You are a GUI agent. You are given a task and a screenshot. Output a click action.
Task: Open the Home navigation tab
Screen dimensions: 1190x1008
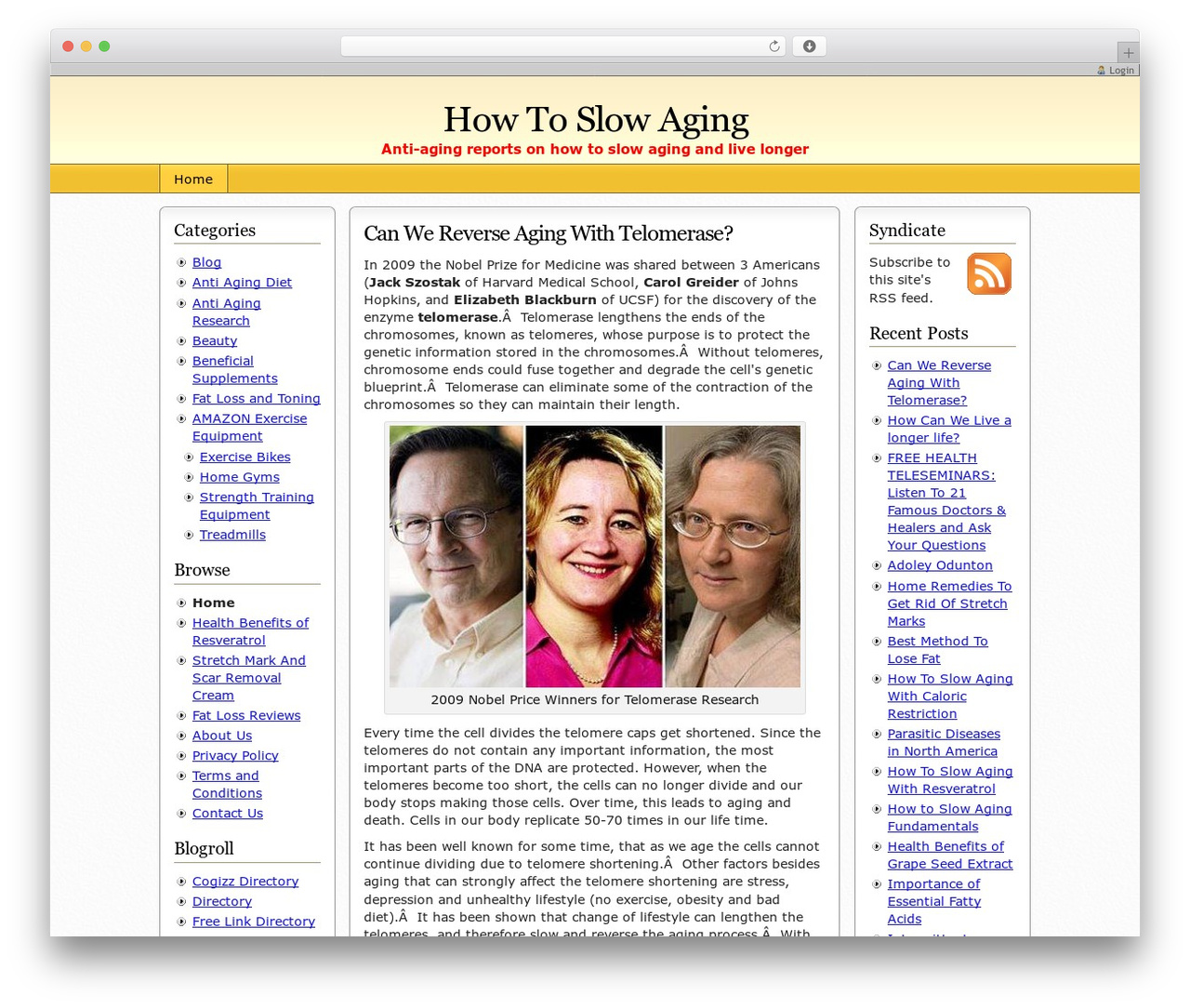coord(193,179)
